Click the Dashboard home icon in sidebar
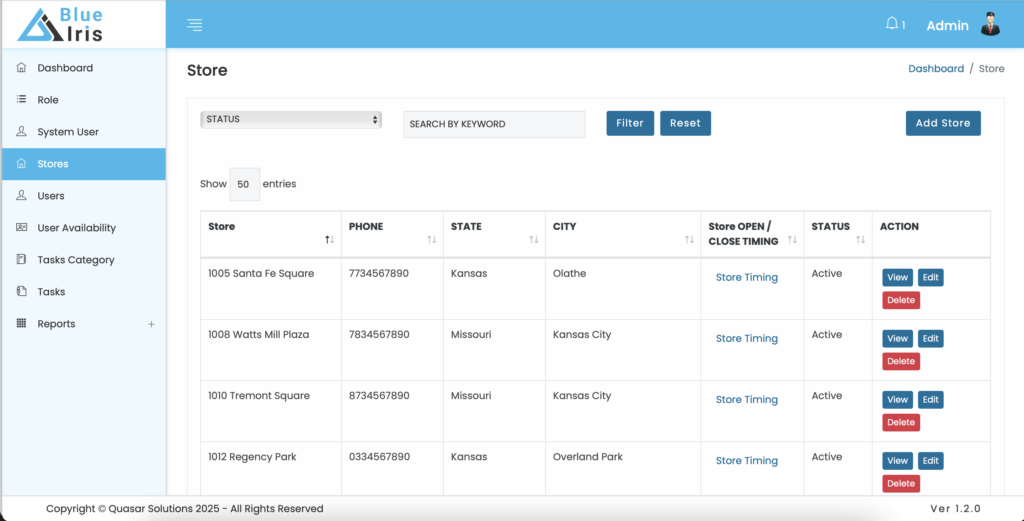This screenshot has height=521, width=1024. coord(22,68)
